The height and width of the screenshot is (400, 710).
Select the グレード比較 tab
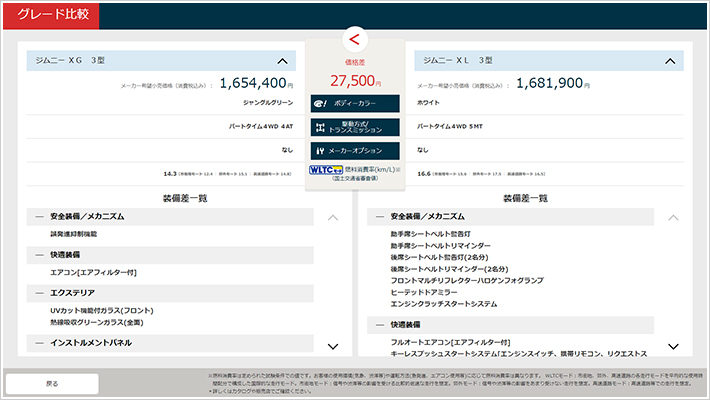pyautogui.click(x=51, y=15)
